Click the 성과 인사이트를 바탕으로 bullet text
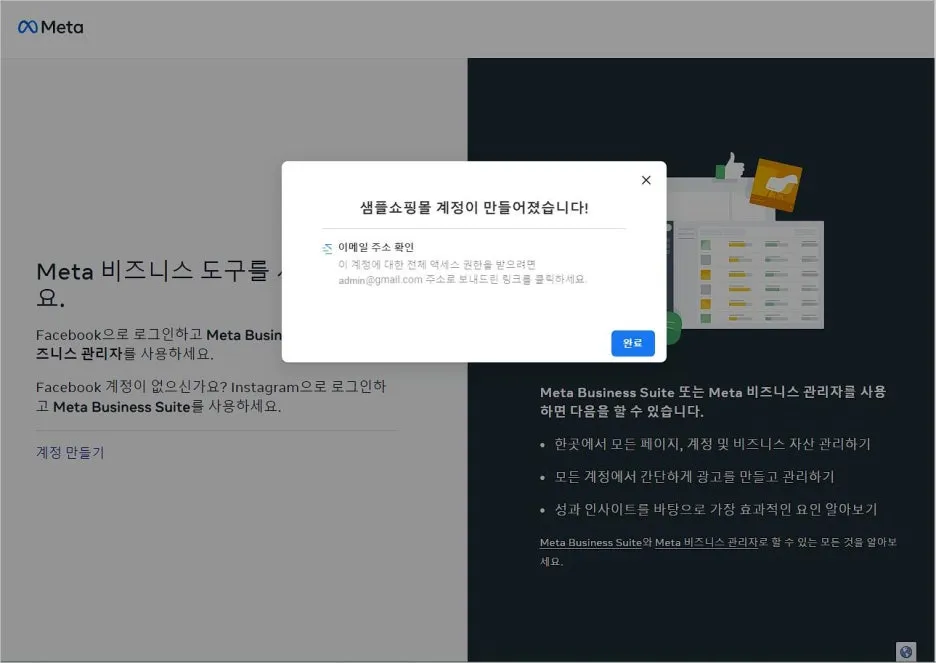The height and width of the screenshot is (663, 936). (x=716, y=509)
